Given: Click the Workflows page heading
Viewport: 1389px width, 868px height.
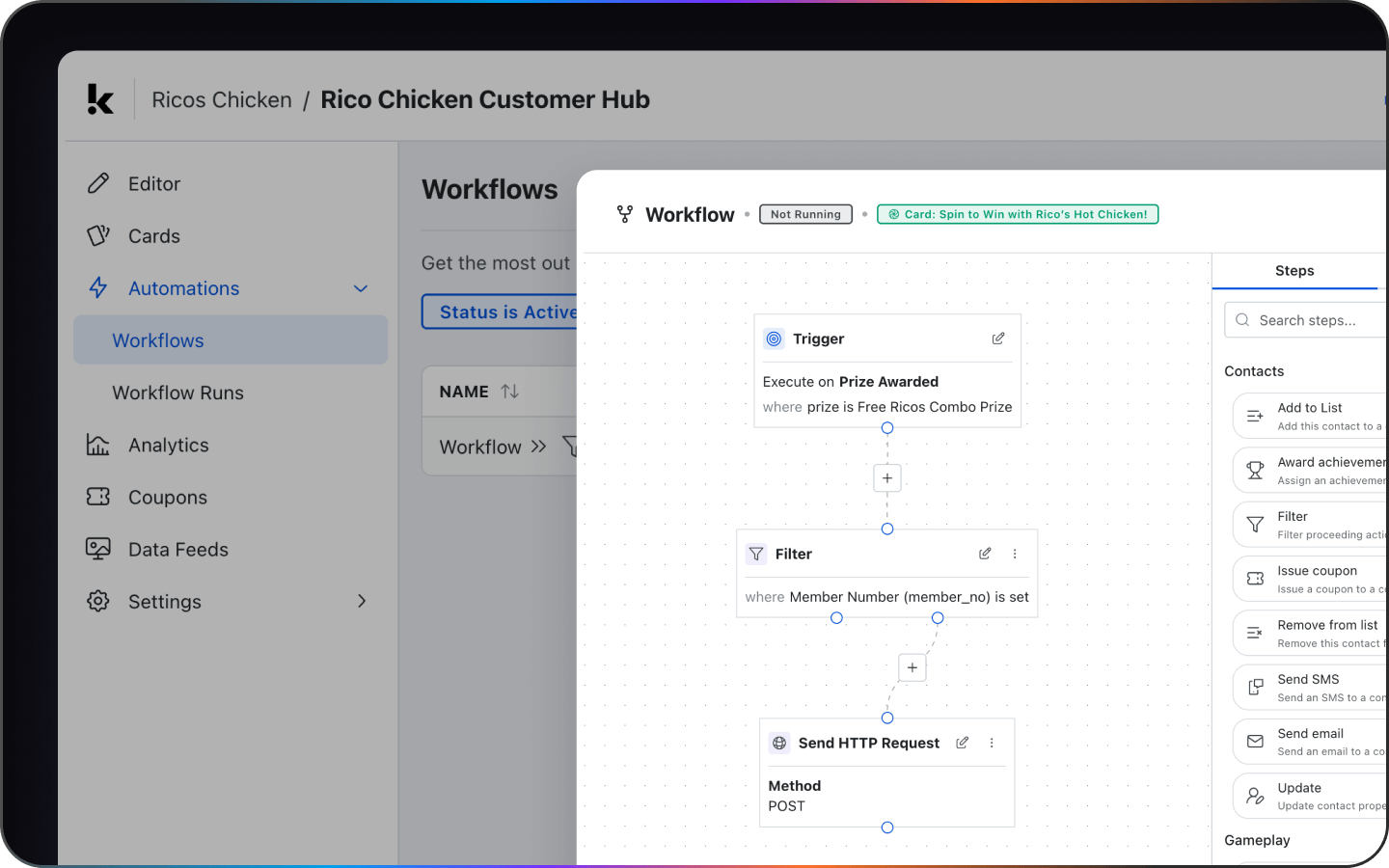Looking at the screenshot, I should click(490, 189).
